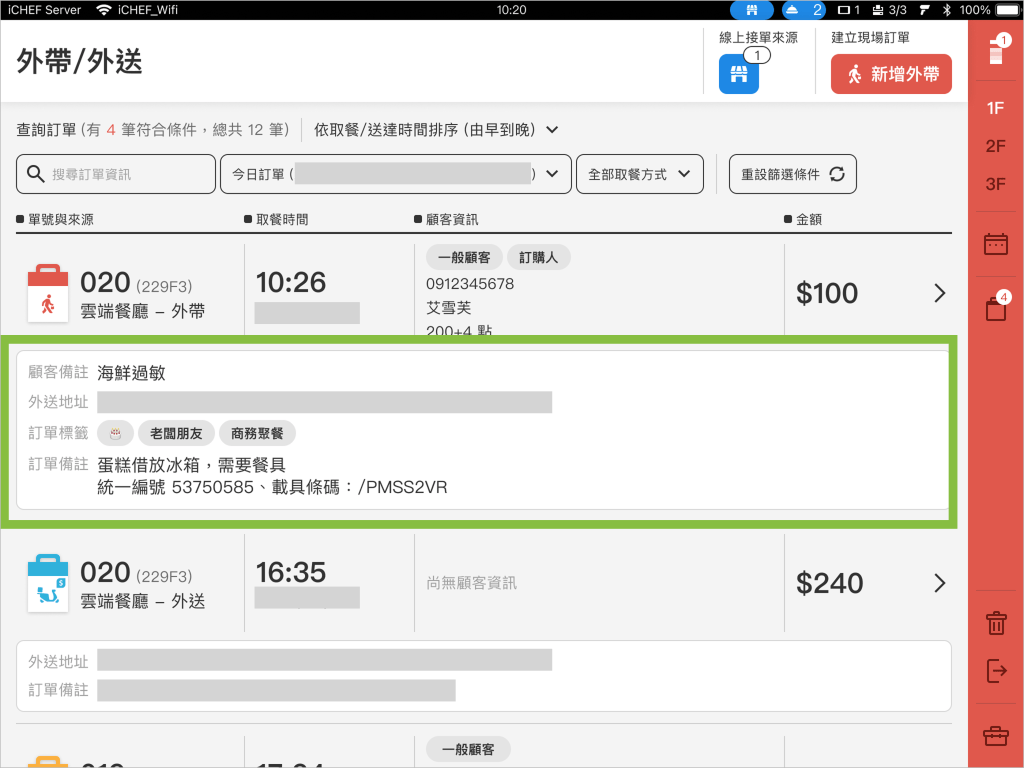Image resolution: width=1024 pixels, height=768 pixels.
Task: Switch to the 3F floor tab
Action: [996, 184]
